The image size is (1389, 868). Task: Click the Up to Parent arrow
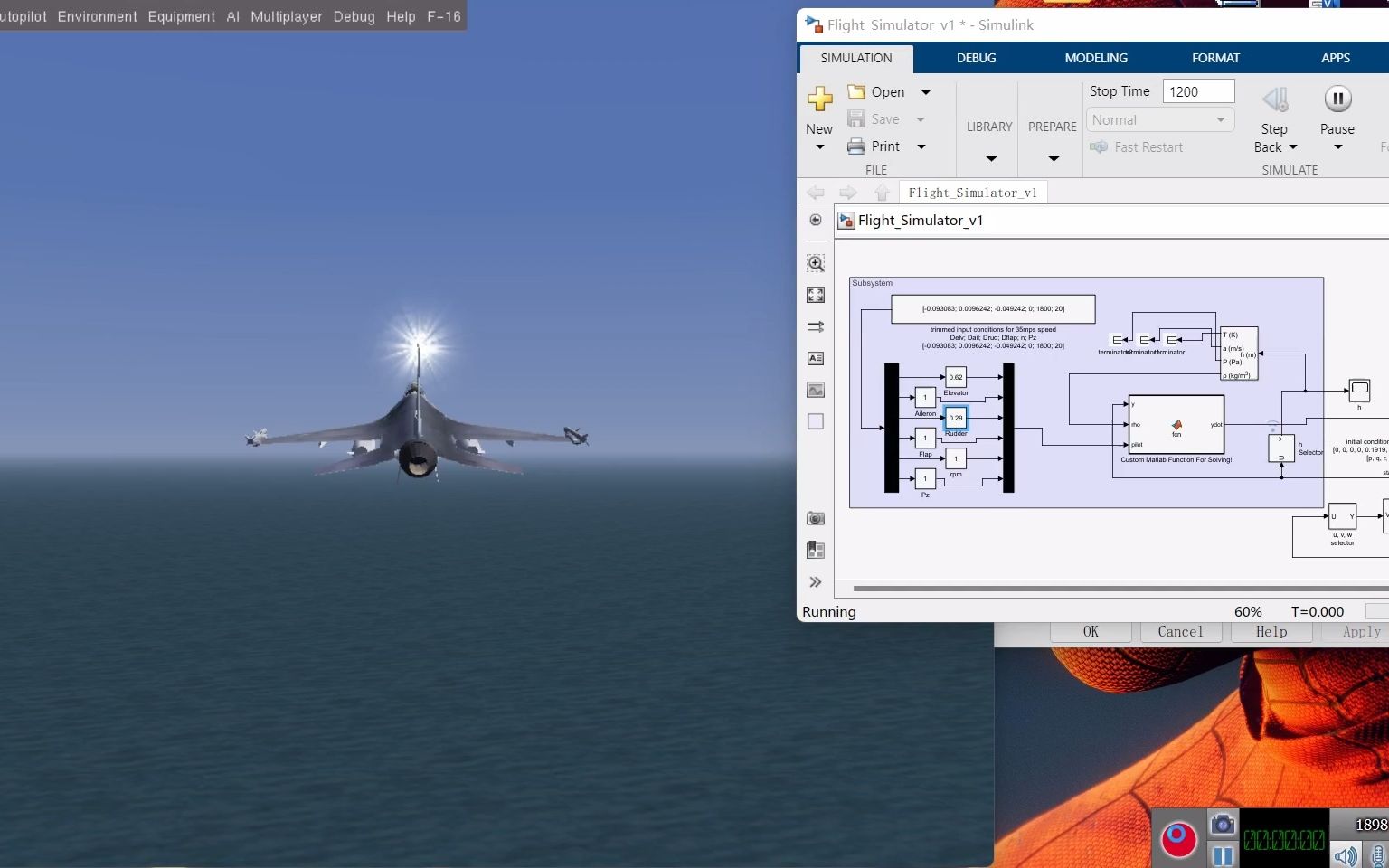(882, 193)
